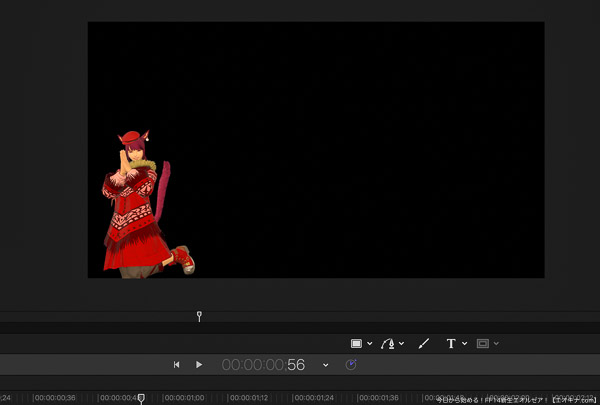600x405 pixels.
Task: Select the Bezier pen tool
Action: click(x=388, y=343)
